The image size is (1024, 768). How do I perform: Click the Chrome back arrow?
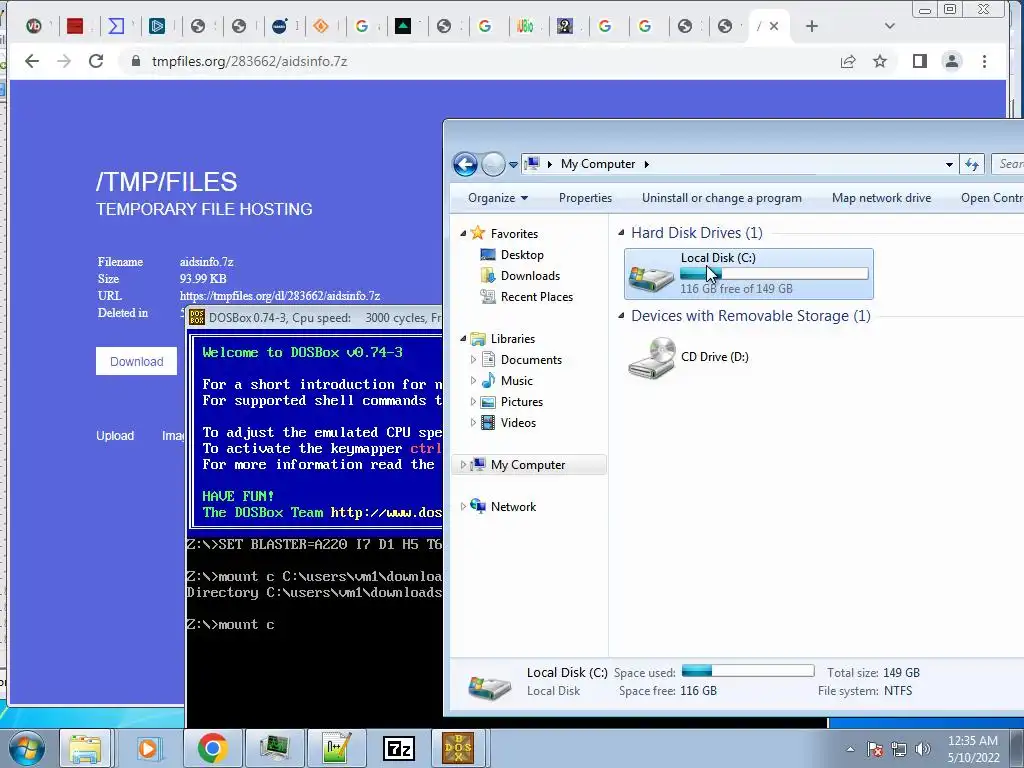pos(32,61)
